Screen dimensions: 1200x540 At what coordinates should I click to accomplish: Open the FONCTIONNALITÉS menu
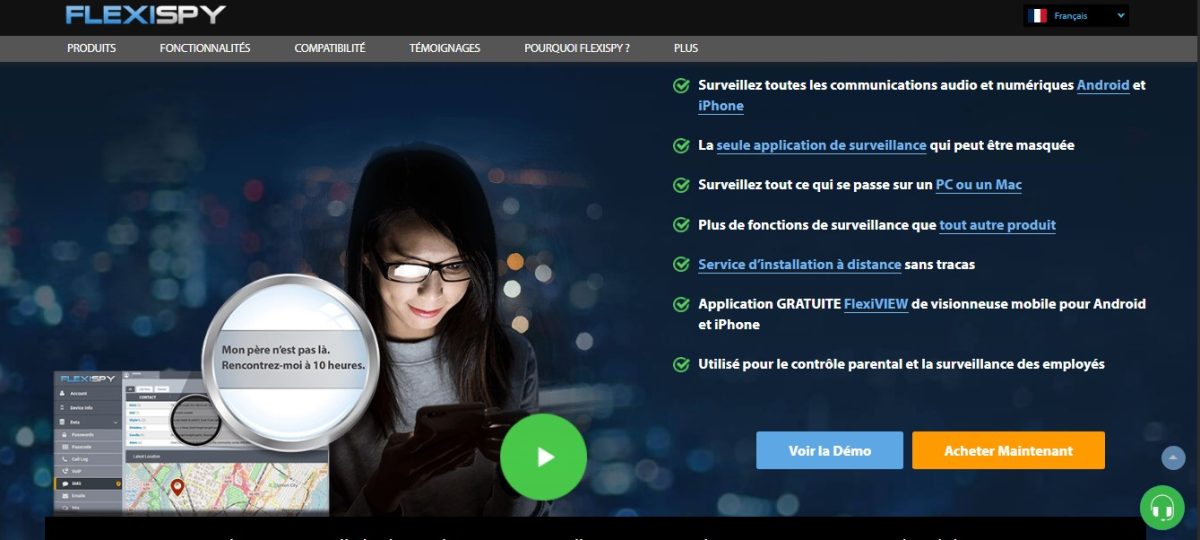point(205,48)
